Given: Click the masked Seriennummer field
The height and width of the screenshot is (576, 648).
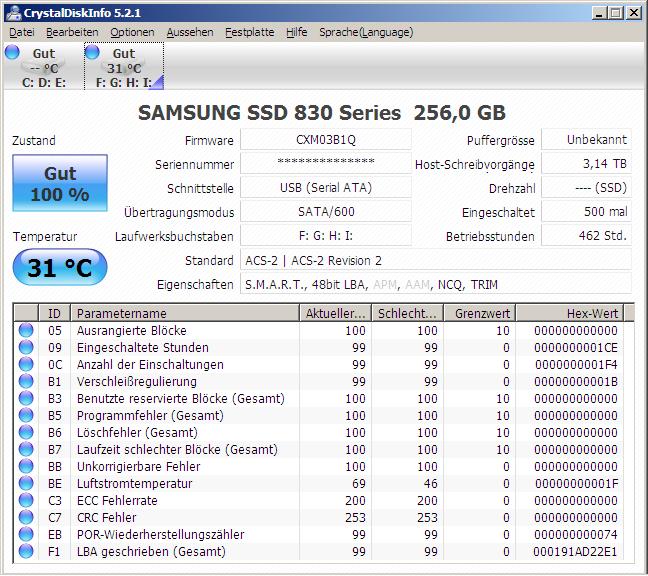Looking at the screenshot, I should 326,164.
